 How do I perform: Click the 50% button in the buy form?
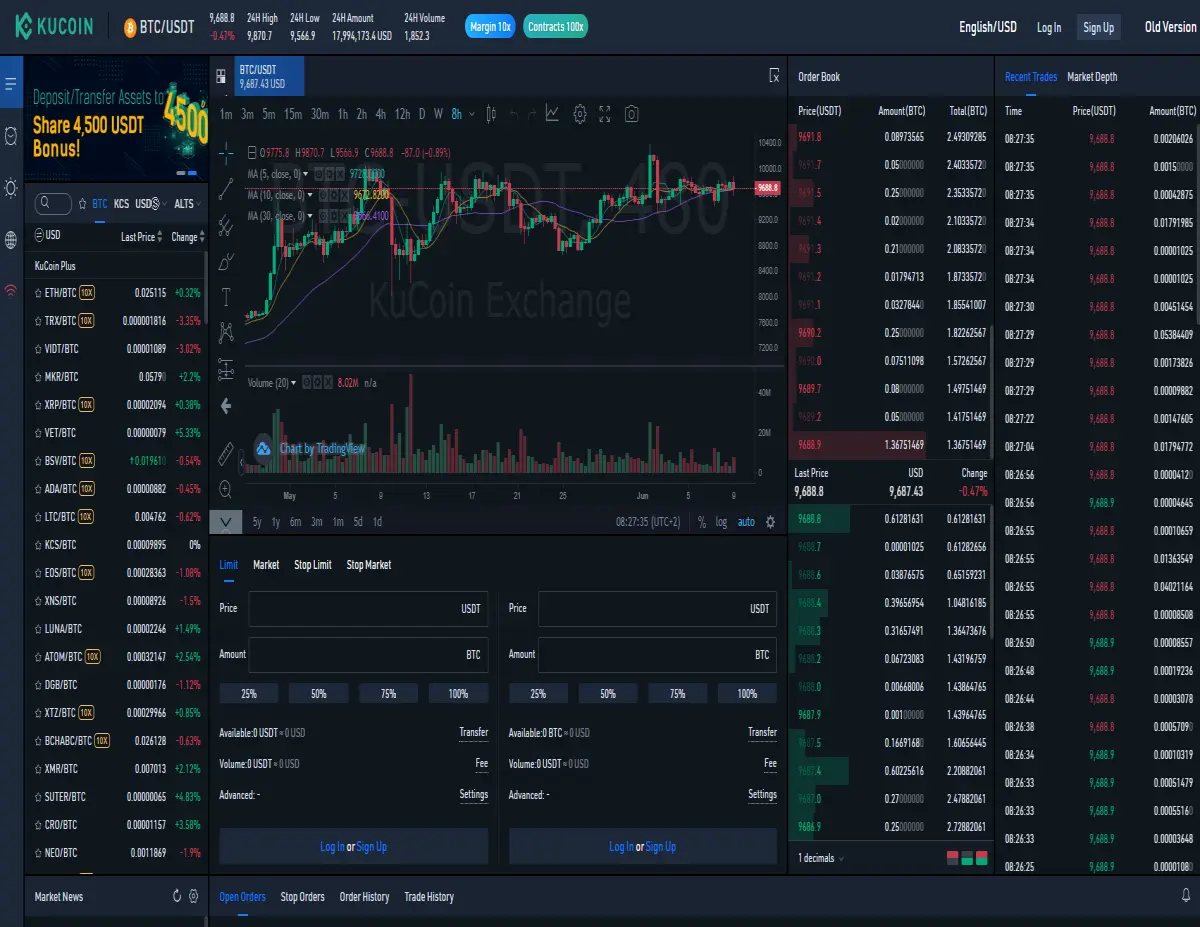click(x=318, y=693)
